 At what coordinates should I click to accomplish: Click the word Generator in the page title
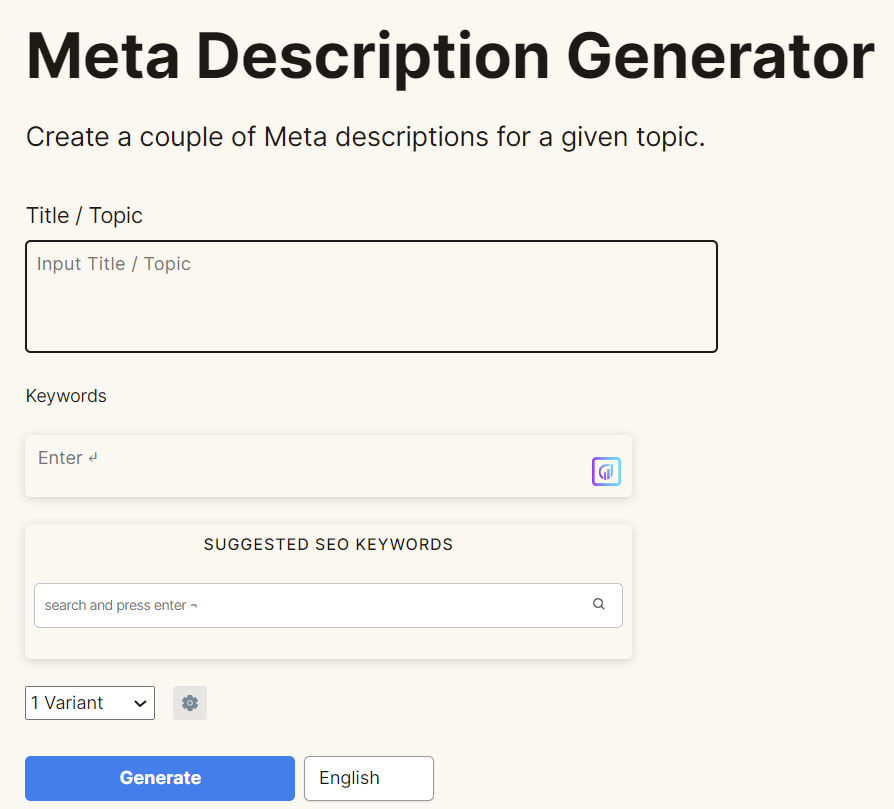(720, 57)
